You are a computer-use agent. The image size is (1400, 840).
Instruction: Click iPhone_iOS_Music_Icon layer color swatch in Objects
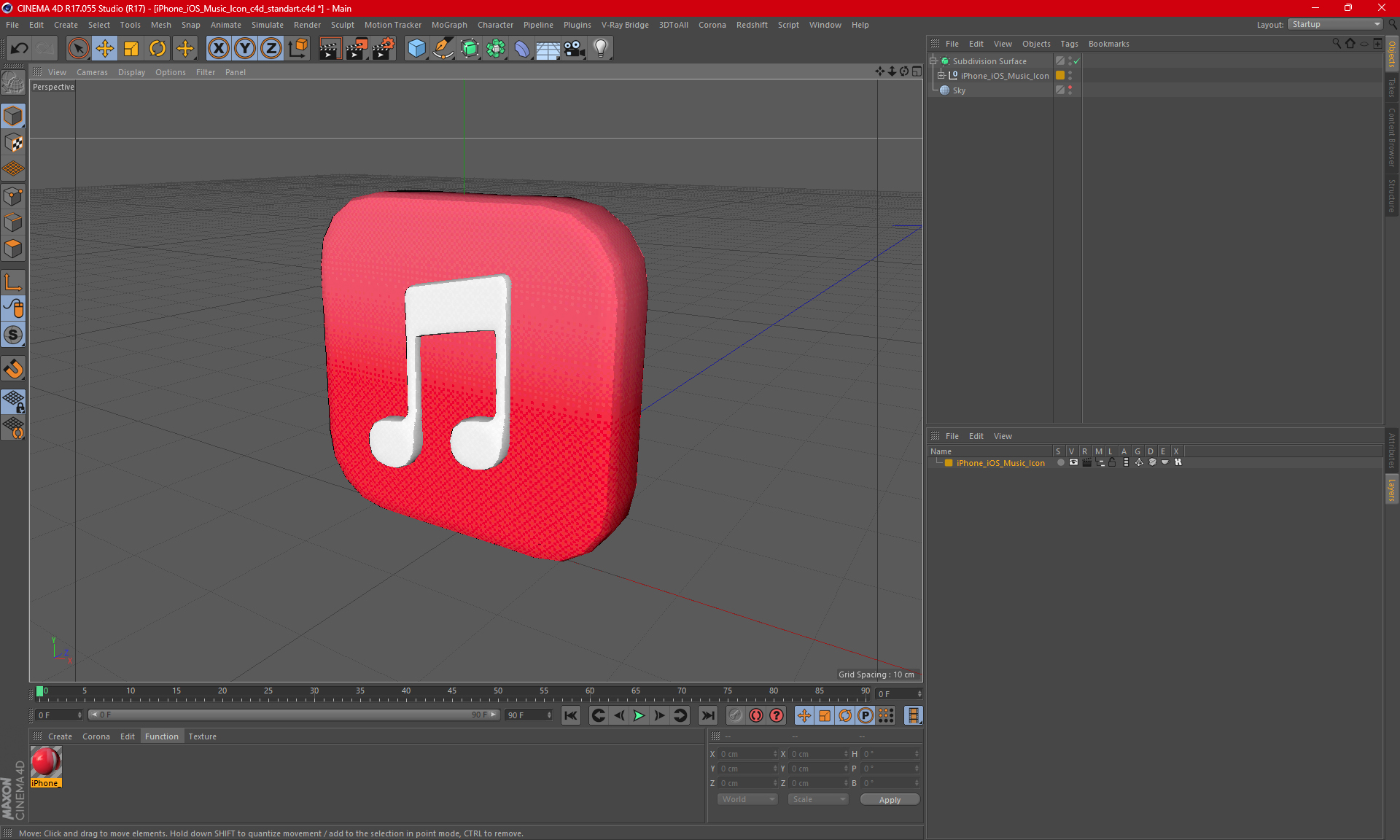pyautogui.click(x=1060, y=76)
